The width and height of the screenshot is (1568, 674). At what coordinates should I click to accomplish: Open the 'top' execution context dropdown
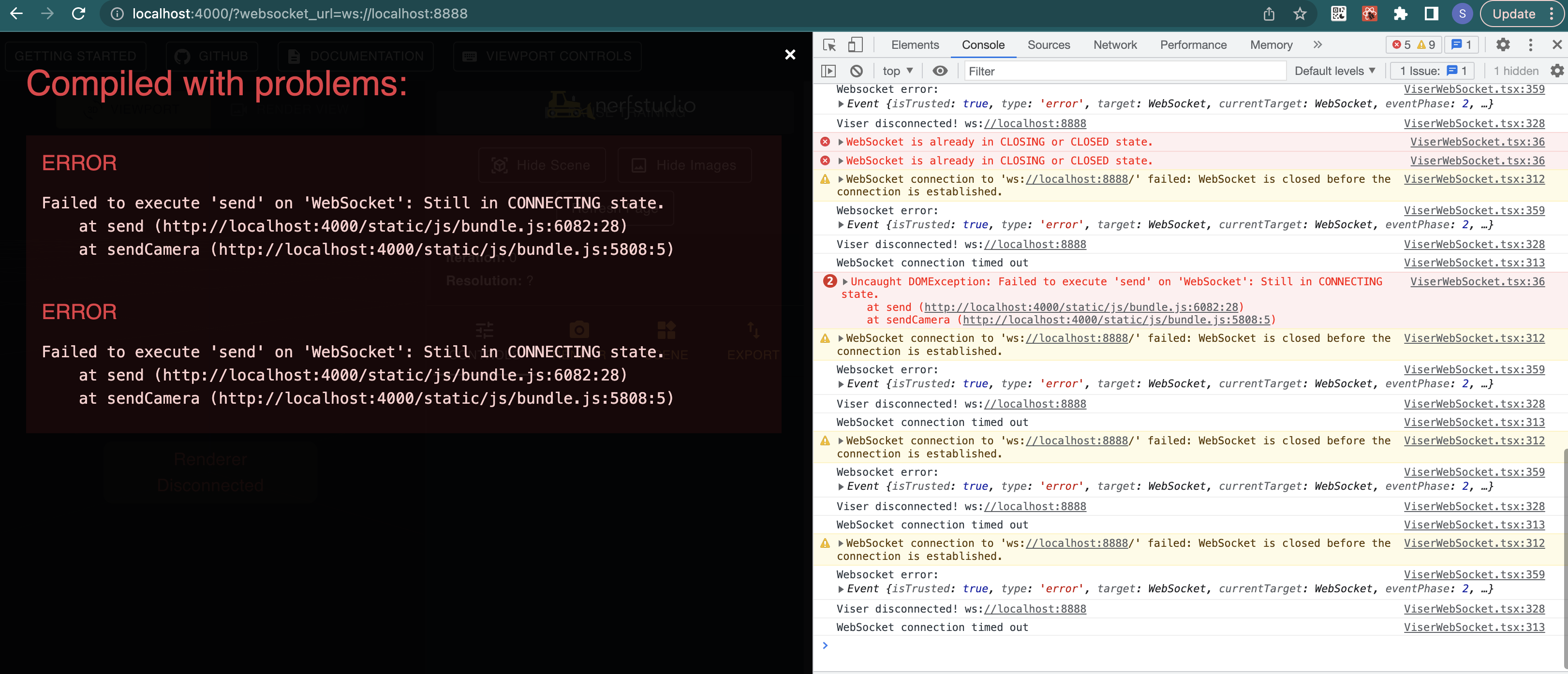point(897,71)
